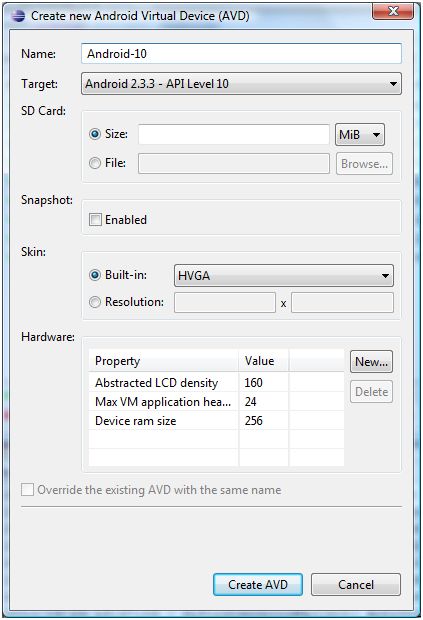This screenshot has height=620, width=423.
Task: Select the Max VM application heap row
Action: click(x=216, y=402)
